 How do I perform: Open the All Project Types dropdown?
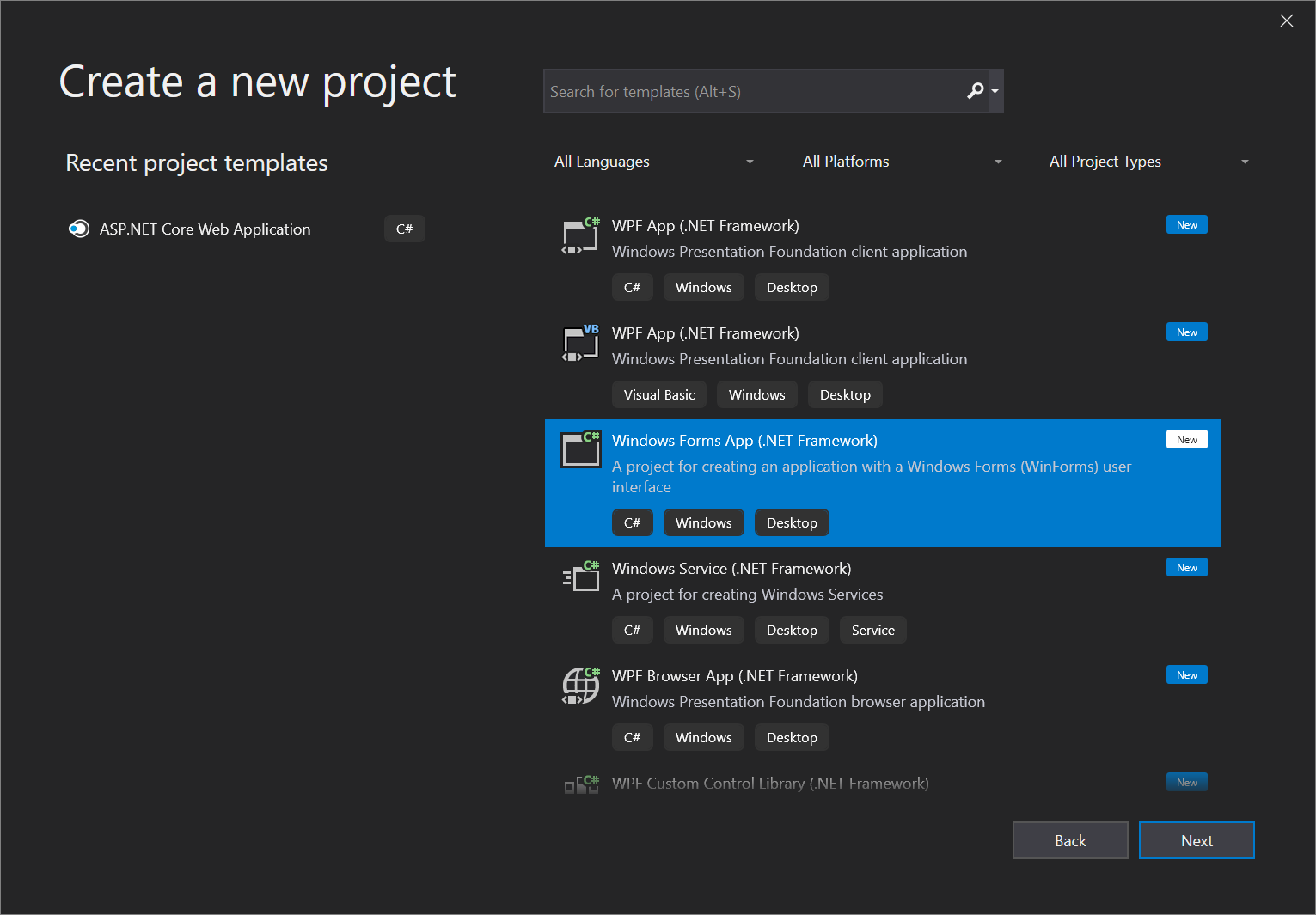click(x=1149, y=161)
